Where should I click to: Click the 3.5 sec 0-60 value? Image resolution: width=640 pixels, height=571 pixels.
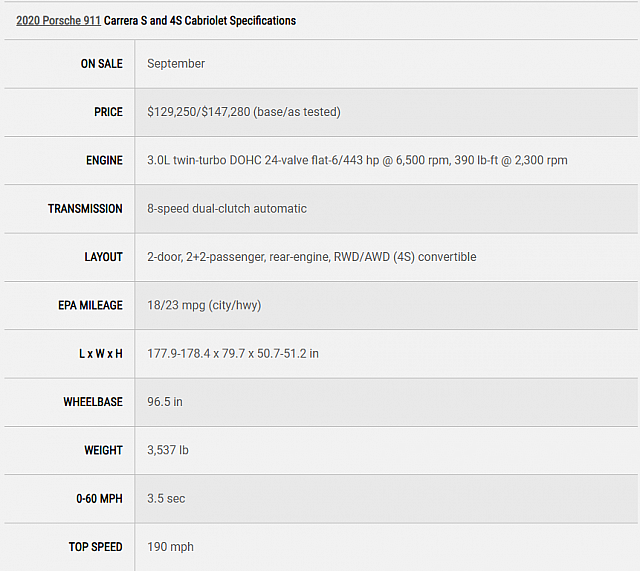click(x=166, y=498)
